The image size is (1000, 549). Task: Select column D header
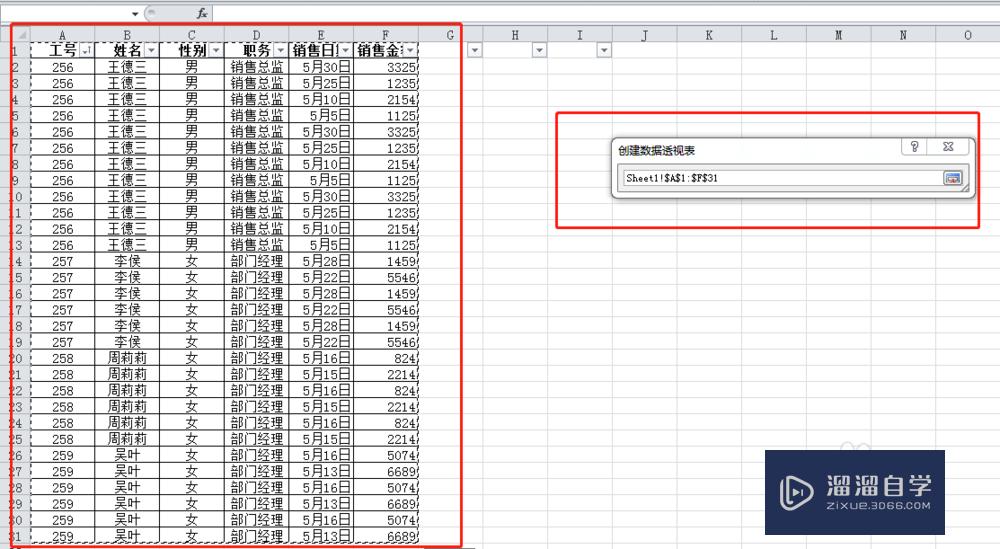click(x=256, y=35)
